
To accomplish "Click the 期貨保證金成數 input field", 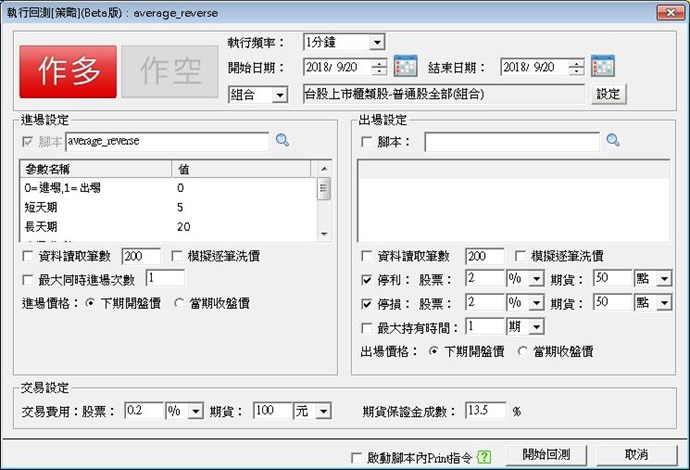I will pyautogui.click(x=486, y=411).
